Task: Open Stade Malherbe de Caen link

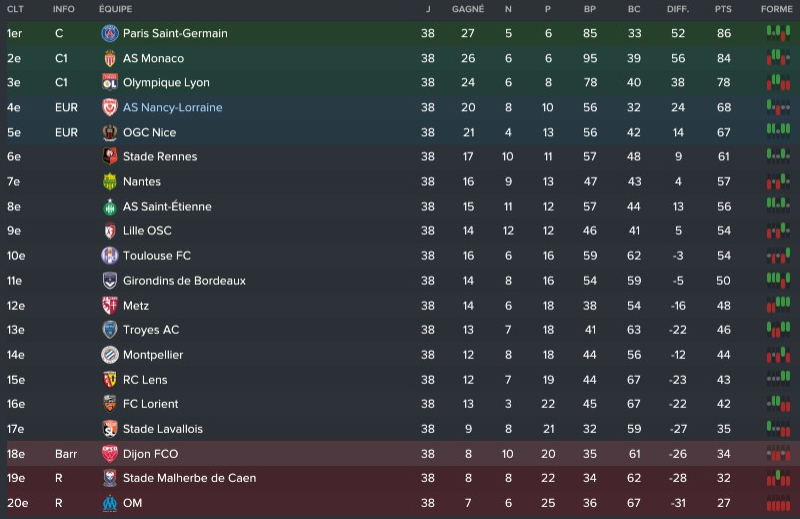Action: [189, 478]
